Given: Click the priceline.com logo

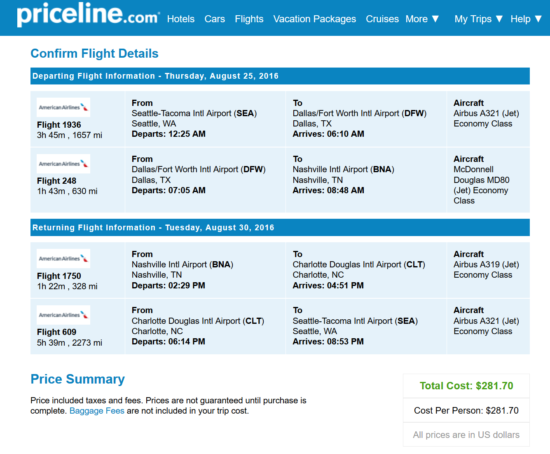Looking at the screenshot, I should point(88,15).
